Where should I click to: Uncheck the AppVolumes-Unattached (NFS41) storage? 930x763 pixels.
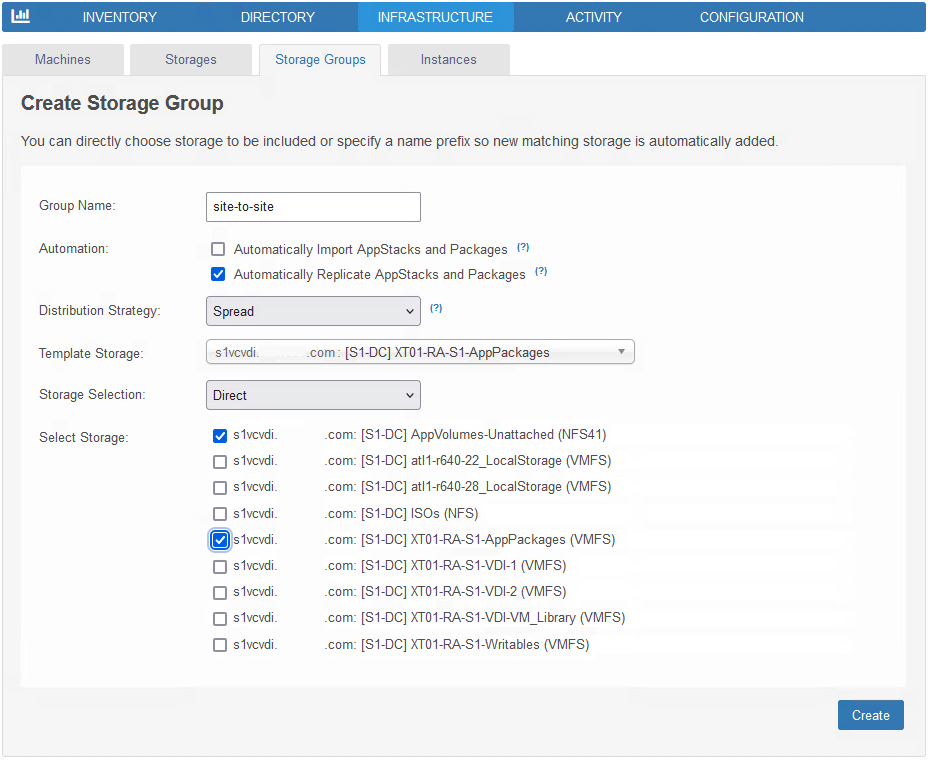click(x=221, y=435)
